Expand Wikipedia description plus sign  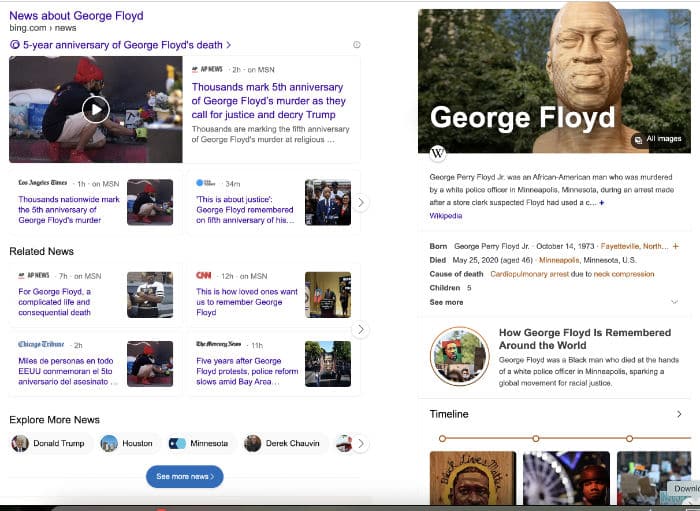point(602,203)
